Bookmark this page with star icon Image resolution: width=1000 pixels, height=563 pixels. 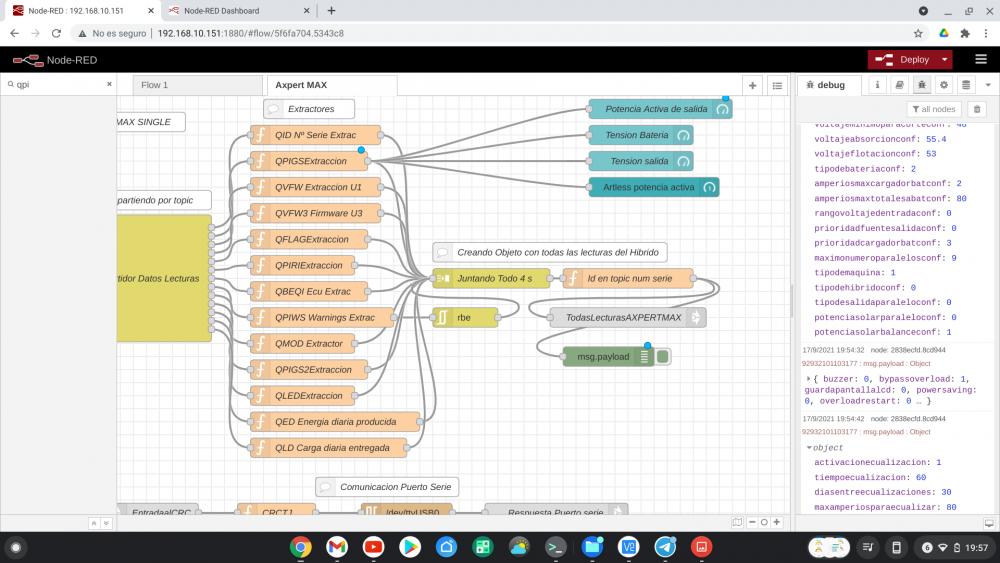tap(918, 33)
